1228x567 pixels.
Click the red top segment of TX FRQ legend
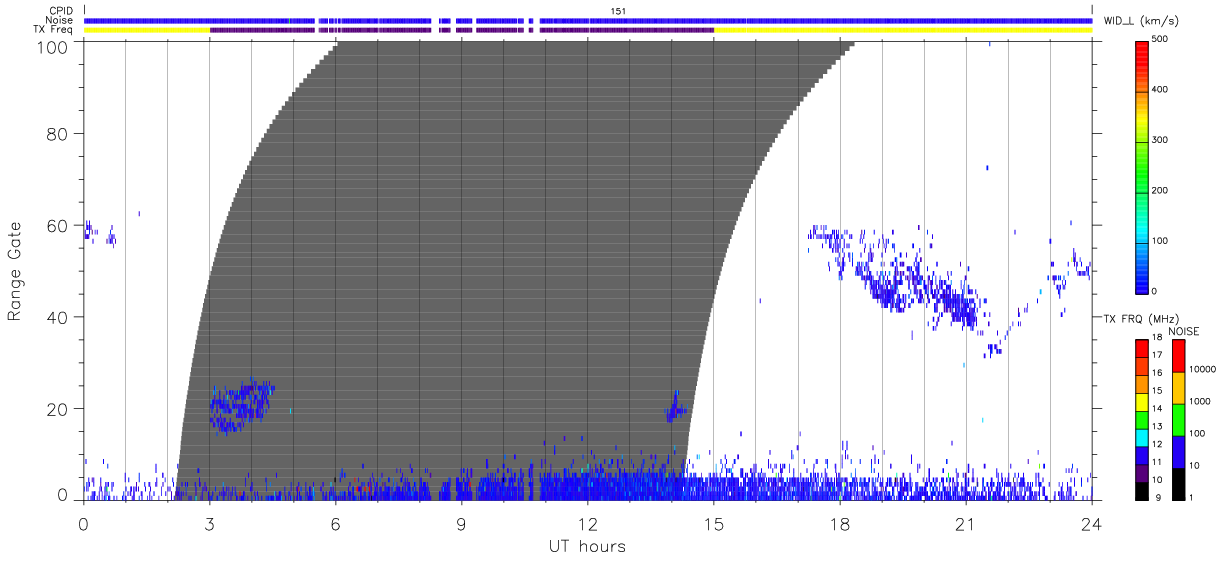pos(1143,349)
